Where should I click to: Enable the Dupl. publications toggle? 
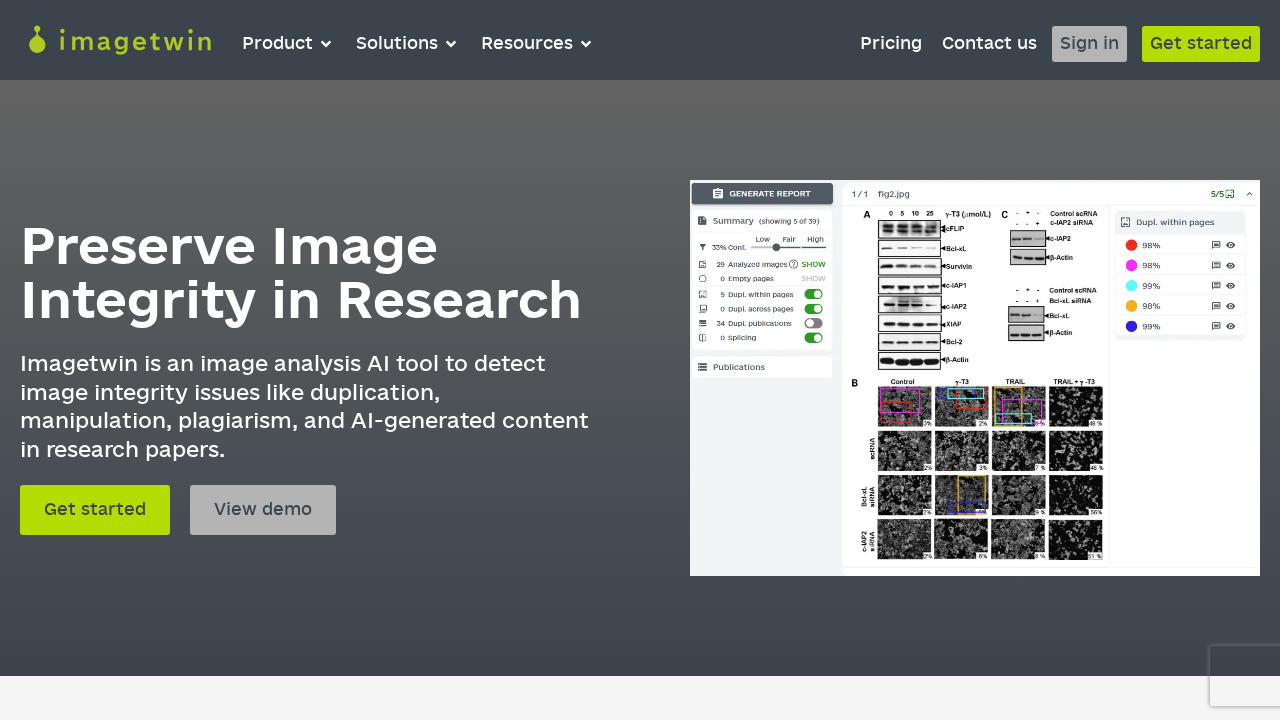pyautogui.click(x=813, y=323)
